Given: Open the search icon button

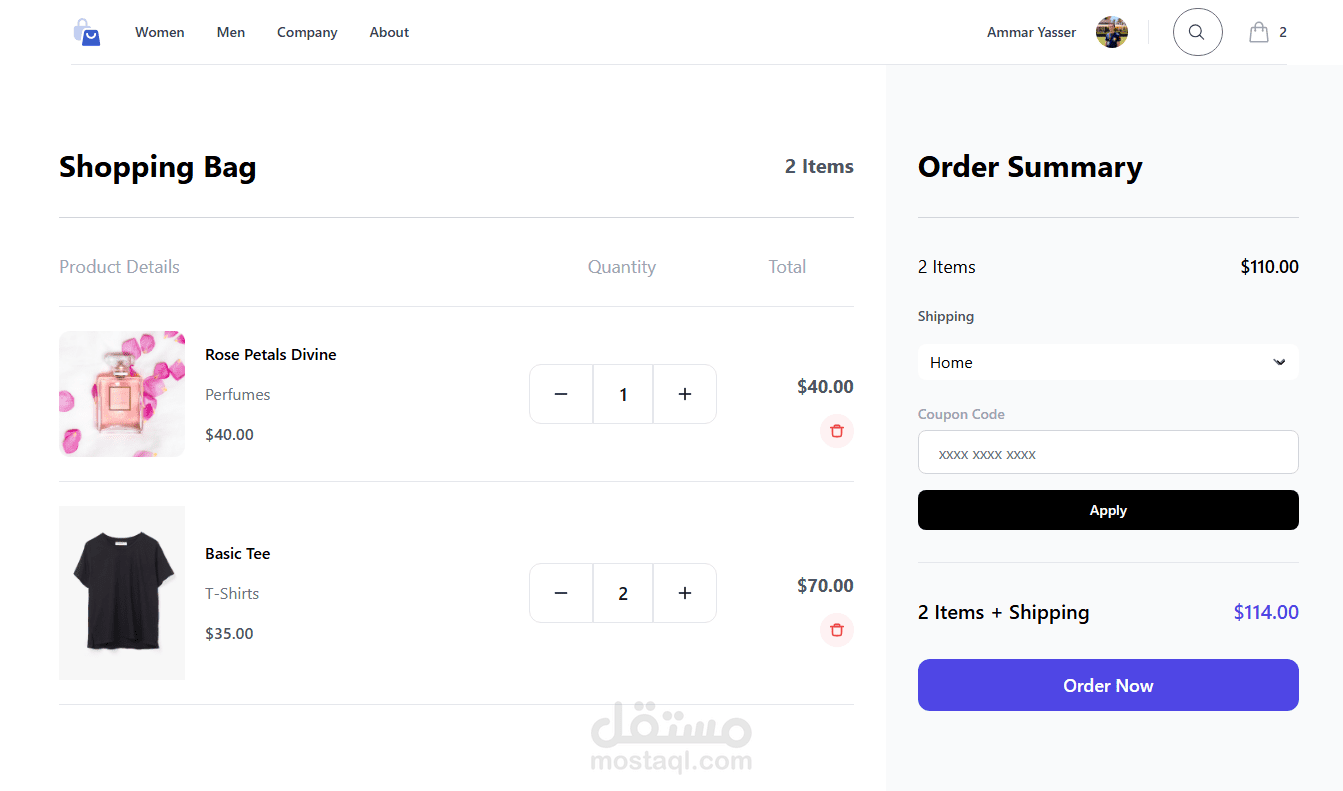Looking at the screenshot, I should pos(1197,32).
